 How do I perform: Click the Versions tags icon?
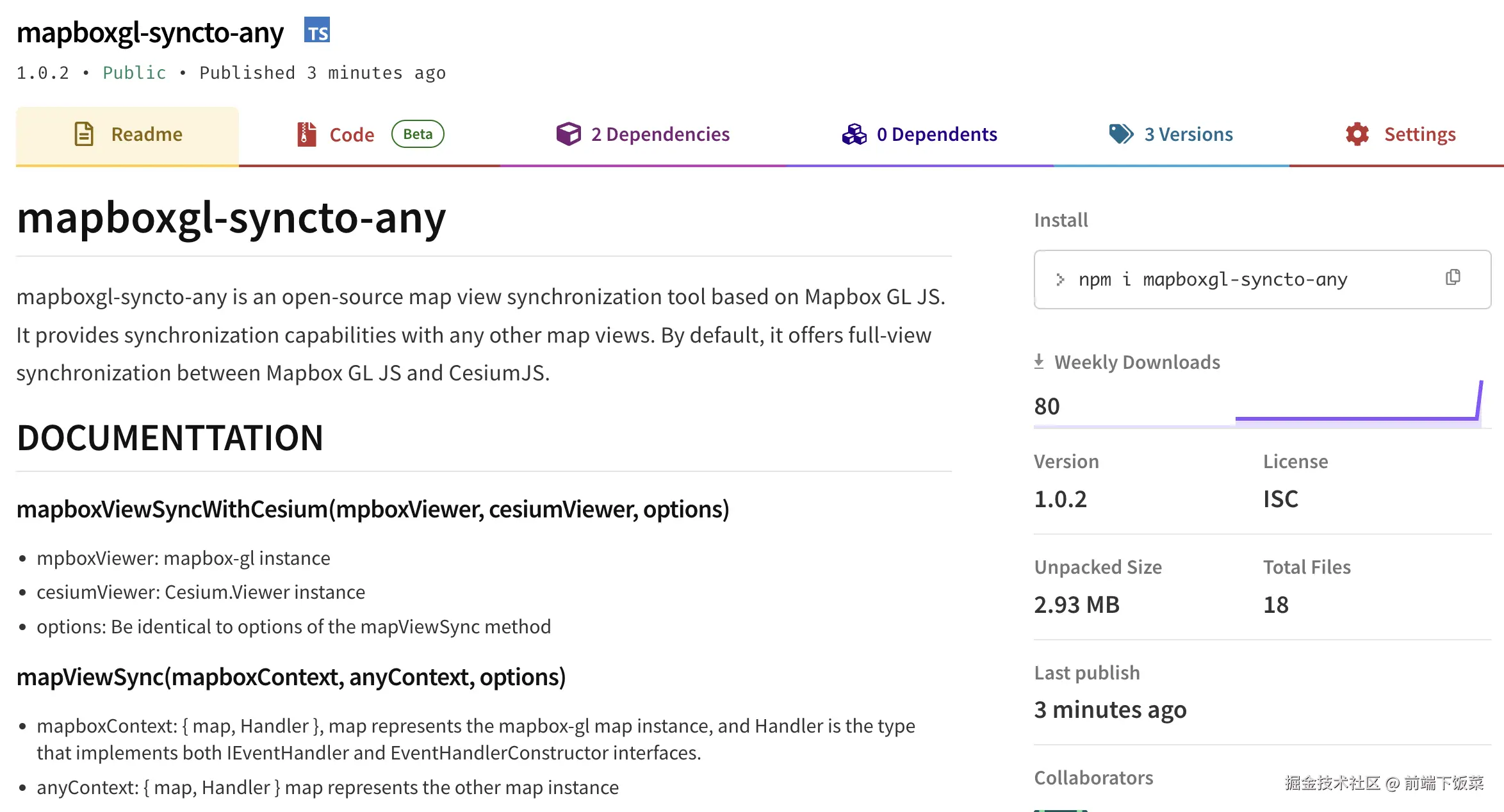[x=1121, y=134]
